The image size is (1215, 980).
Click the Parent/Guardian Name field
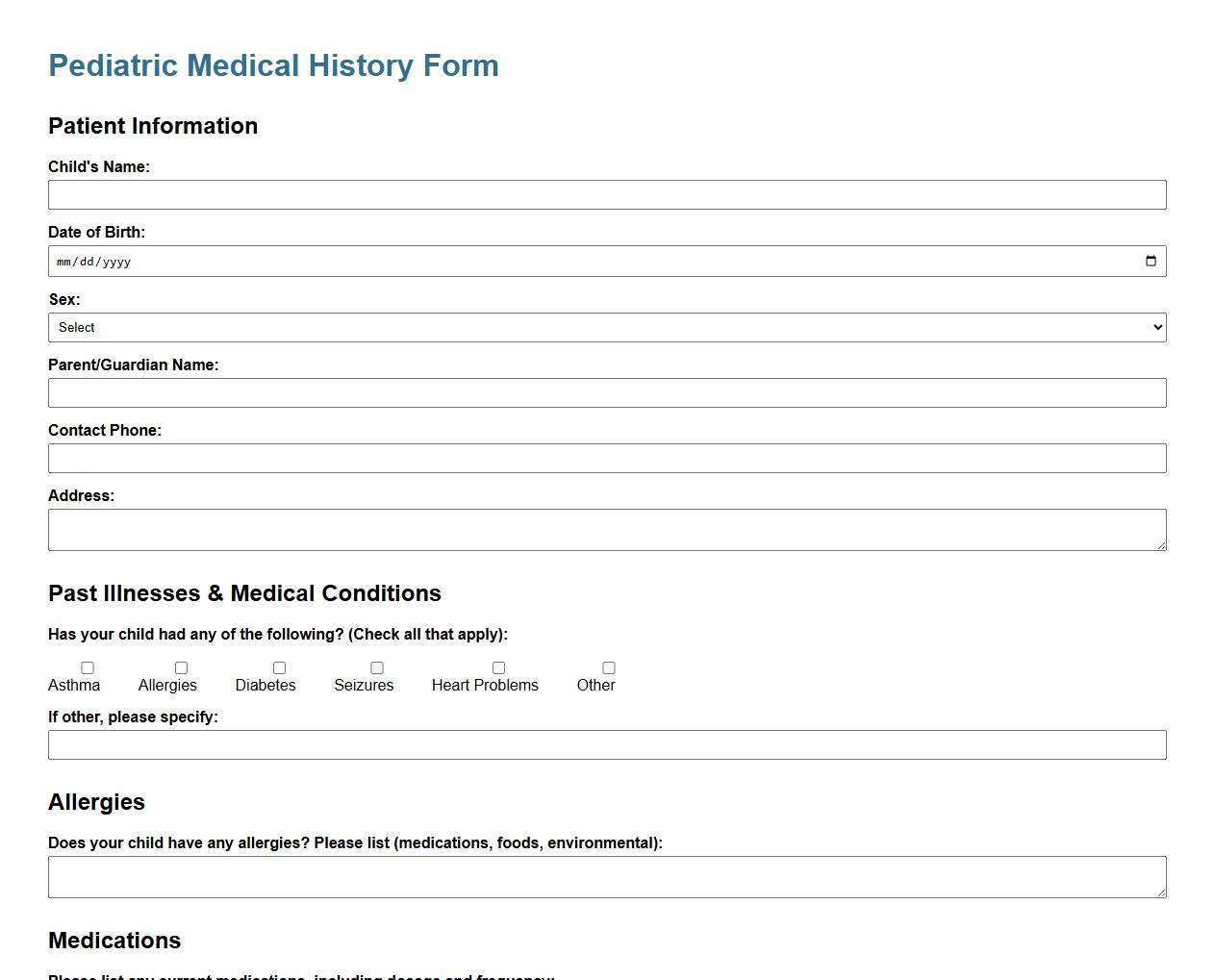coord(606,392)
